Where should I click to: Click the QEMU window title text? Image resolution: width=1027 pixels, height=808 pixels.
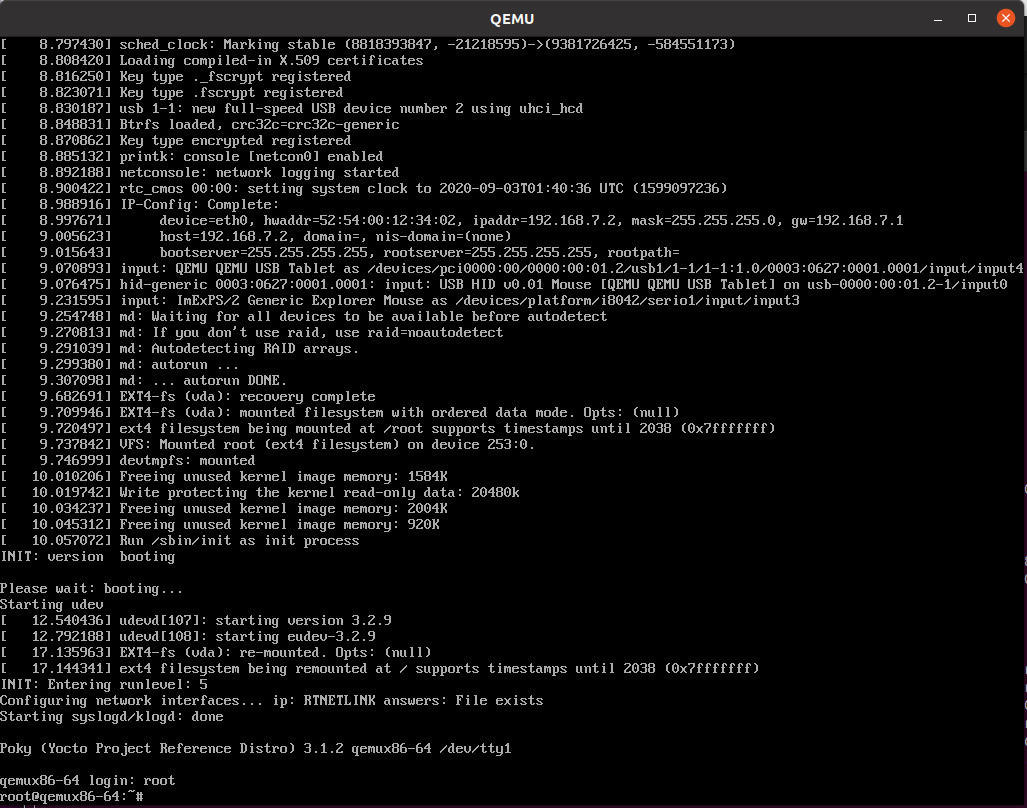click(512, 19)
